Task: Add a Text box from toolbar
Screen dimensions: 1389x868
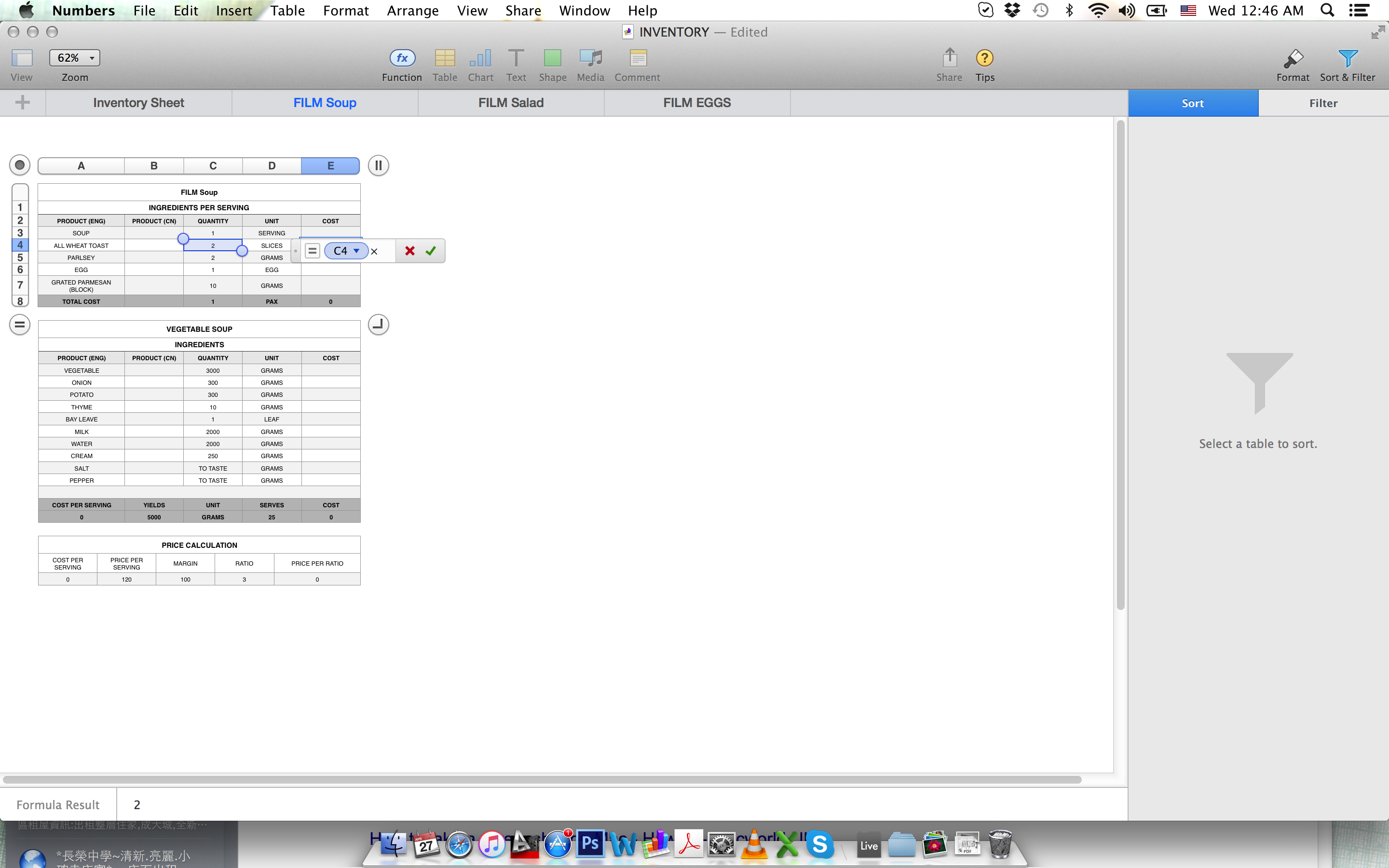Action: [516, 58]
